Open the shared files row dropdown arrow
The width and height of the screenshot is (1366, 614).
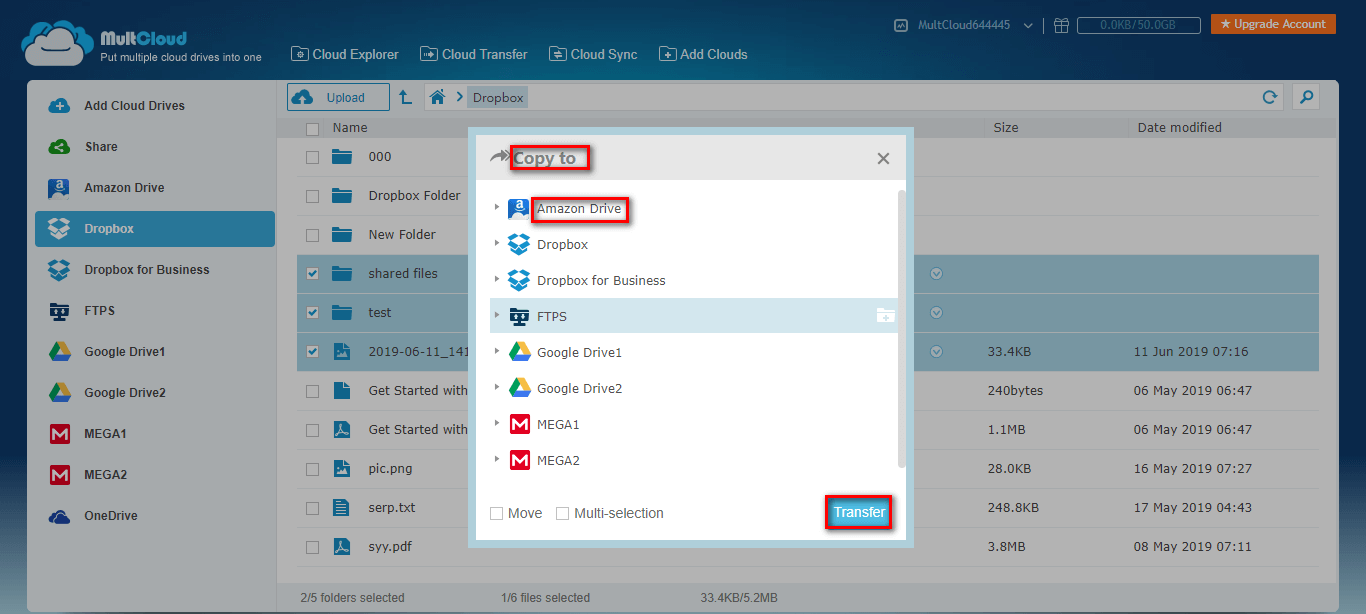(937, 274)
